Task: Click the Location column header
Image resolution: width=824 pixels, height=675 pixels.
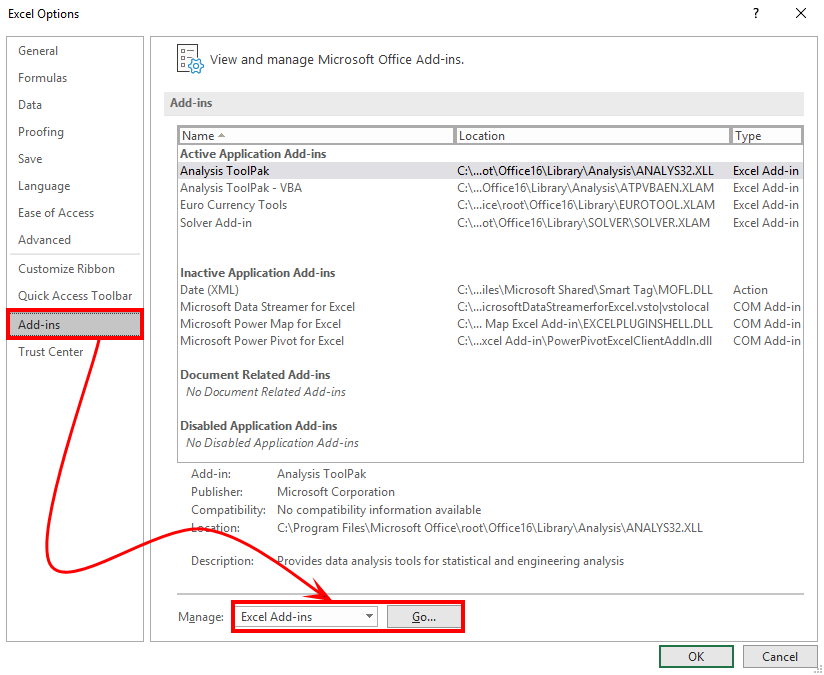Action: pos(592,136)
